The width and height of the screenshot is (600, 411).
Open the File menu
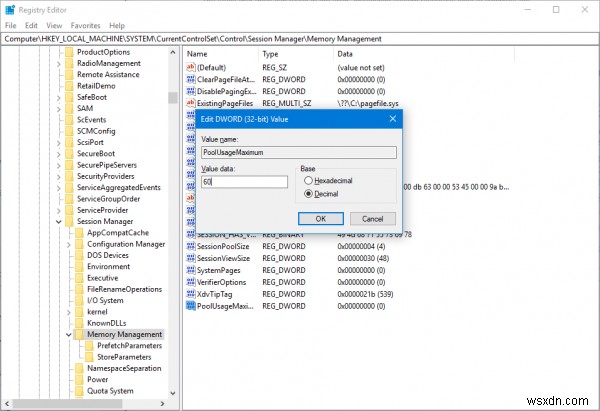click(10, 26)
